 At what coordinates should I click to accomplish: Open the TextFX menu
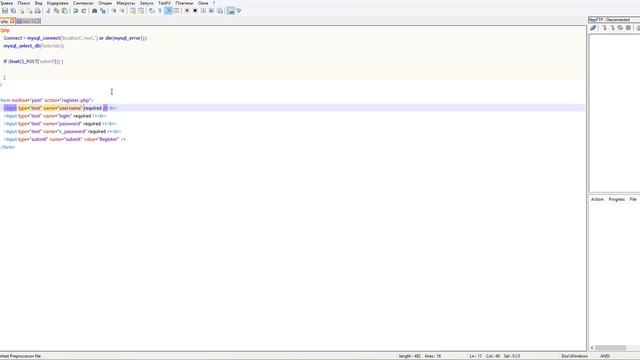tap(164, 3)
